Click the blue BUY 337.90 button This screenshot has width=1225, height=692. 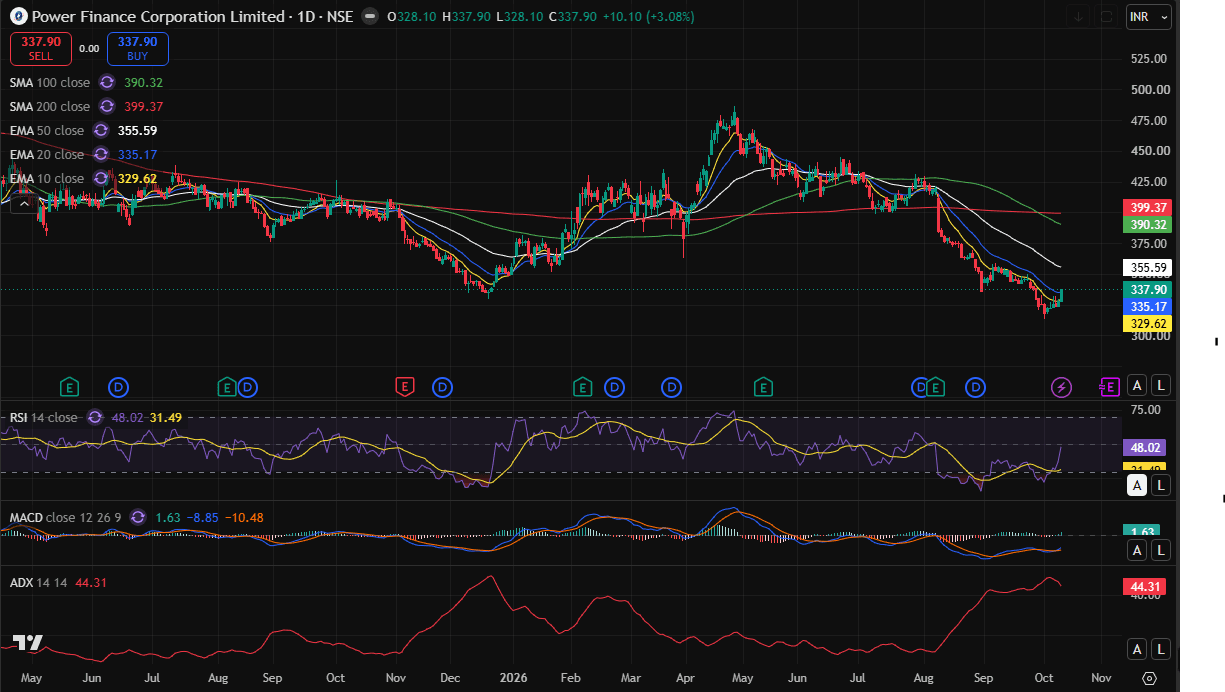[x=137, y=48]
